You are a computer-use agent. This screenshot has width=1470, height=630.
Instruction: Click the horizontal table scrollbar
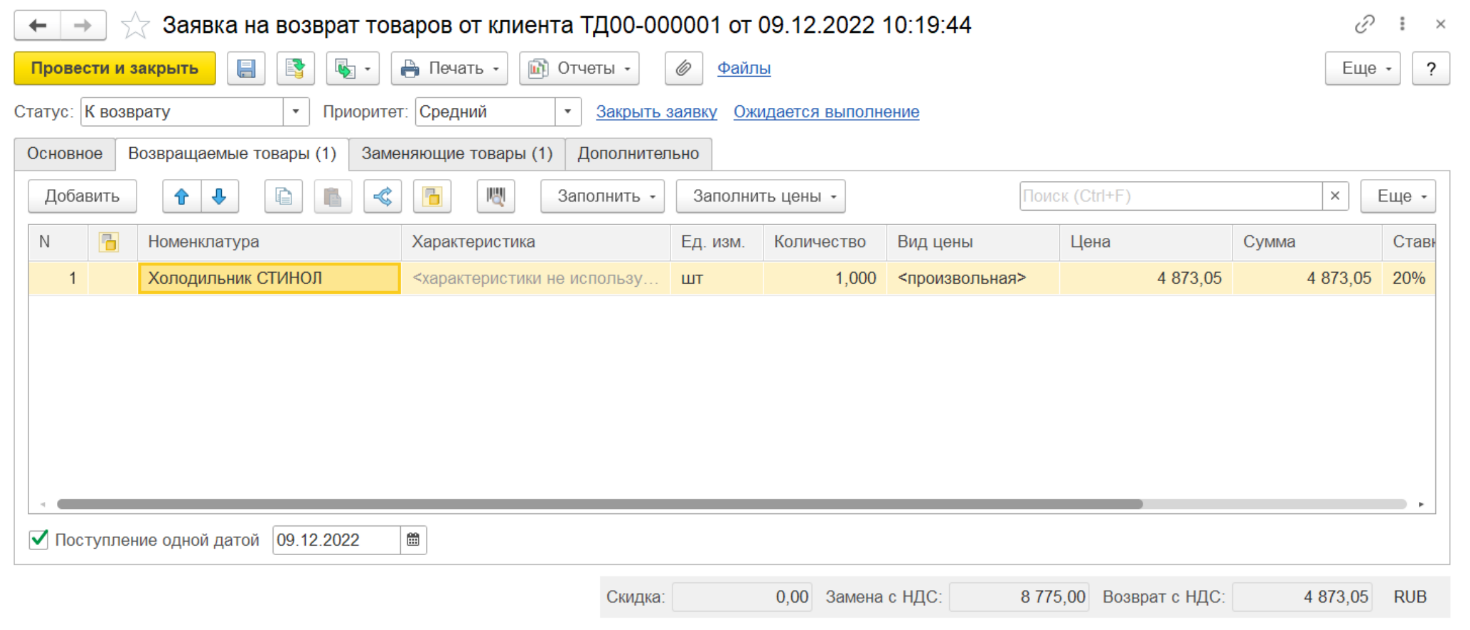(600, 505)
